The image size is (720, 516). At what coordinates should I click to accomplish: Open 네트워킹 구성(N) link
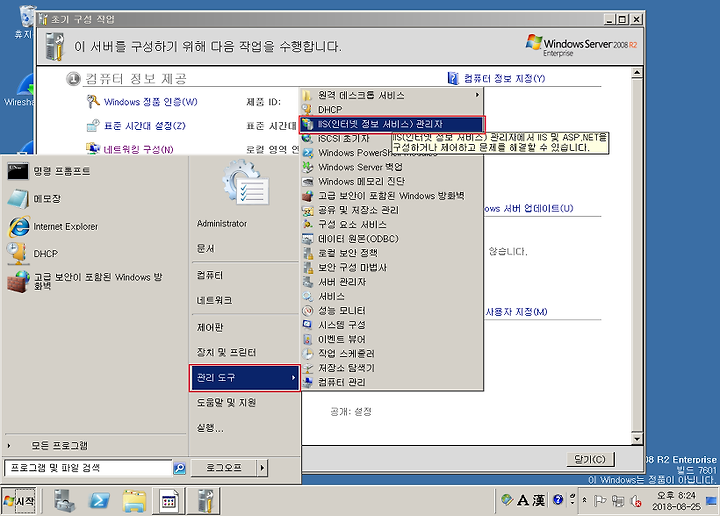tap(138, 149)
